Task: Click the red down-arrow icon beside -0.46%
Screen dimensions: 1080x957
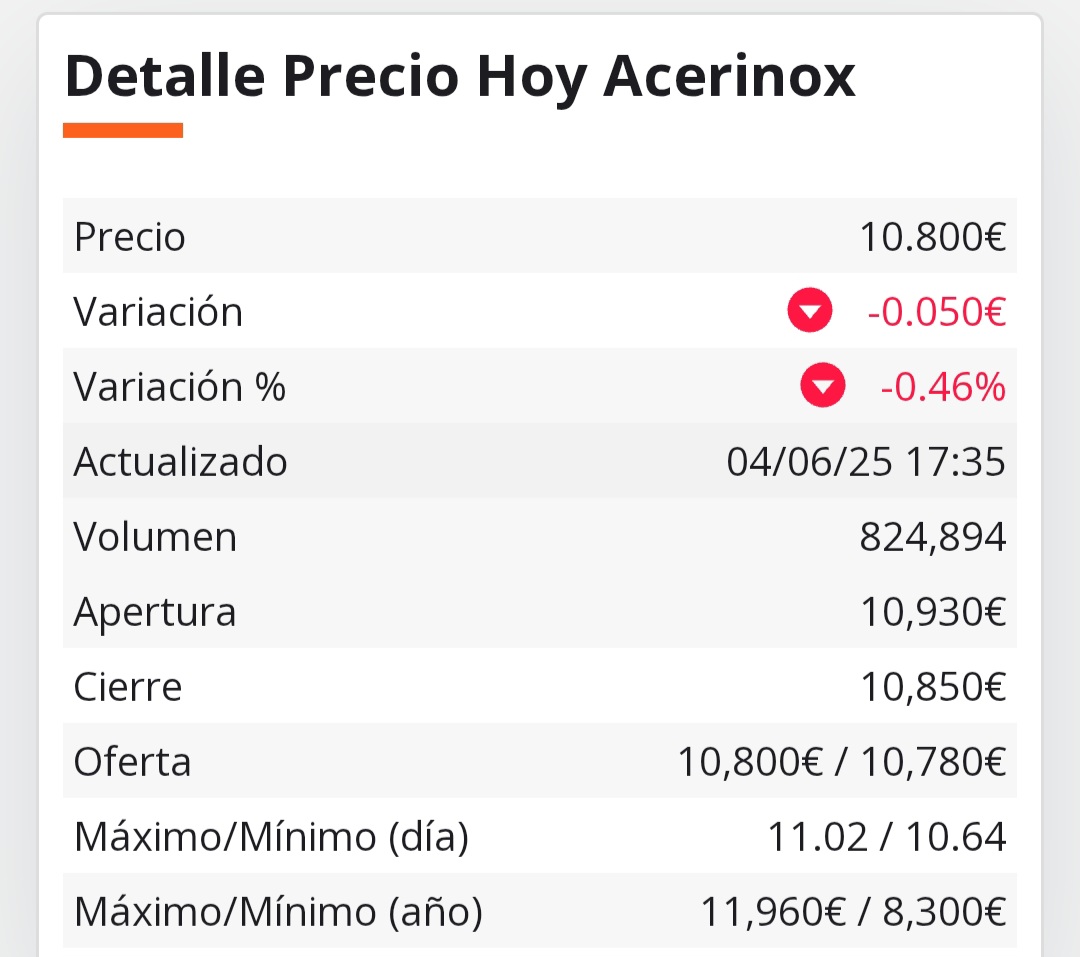Action: 822,385
